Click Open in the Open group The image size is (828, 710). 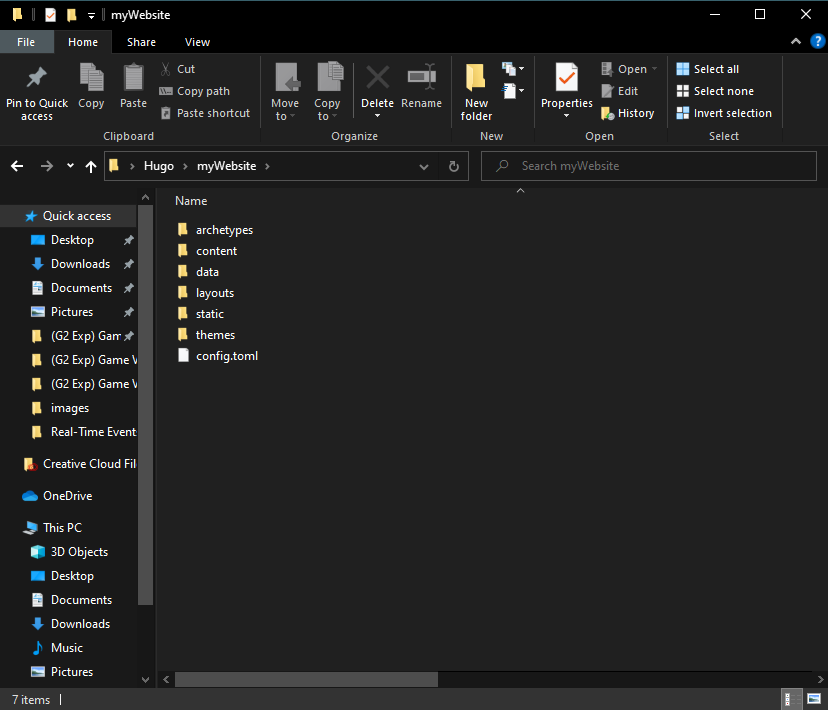pyautogui.click(x=629, y=69)
